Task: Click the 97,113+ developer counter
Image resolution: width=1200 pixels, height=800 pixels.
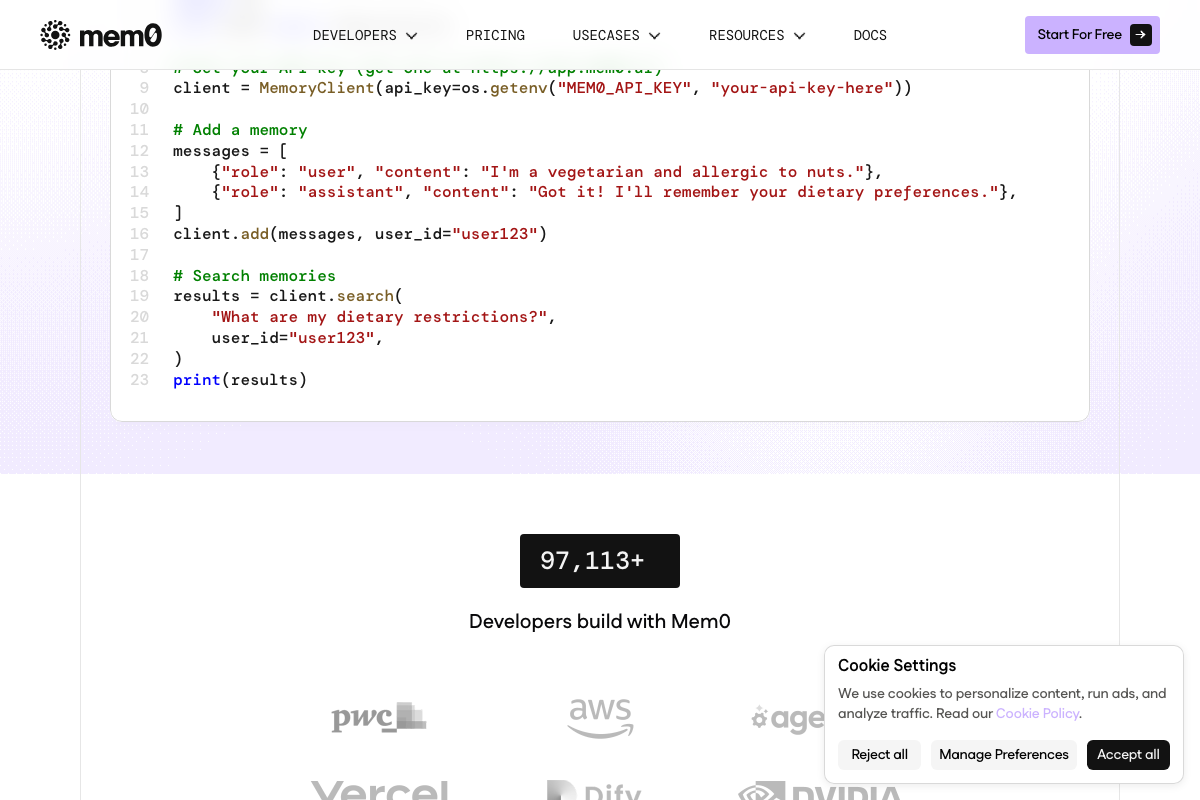Action: tap(600, 561)
